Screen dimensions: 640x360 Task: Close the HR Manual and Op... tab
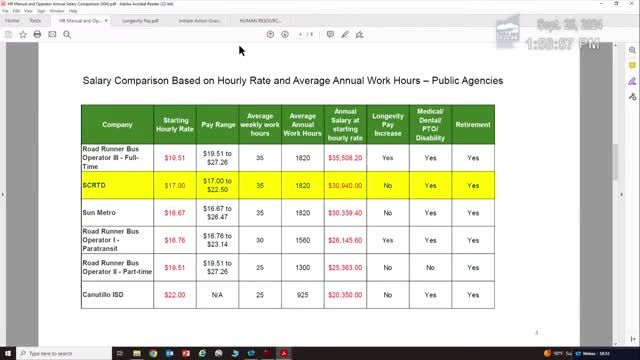pyautogui.click(x=106, y=20)
